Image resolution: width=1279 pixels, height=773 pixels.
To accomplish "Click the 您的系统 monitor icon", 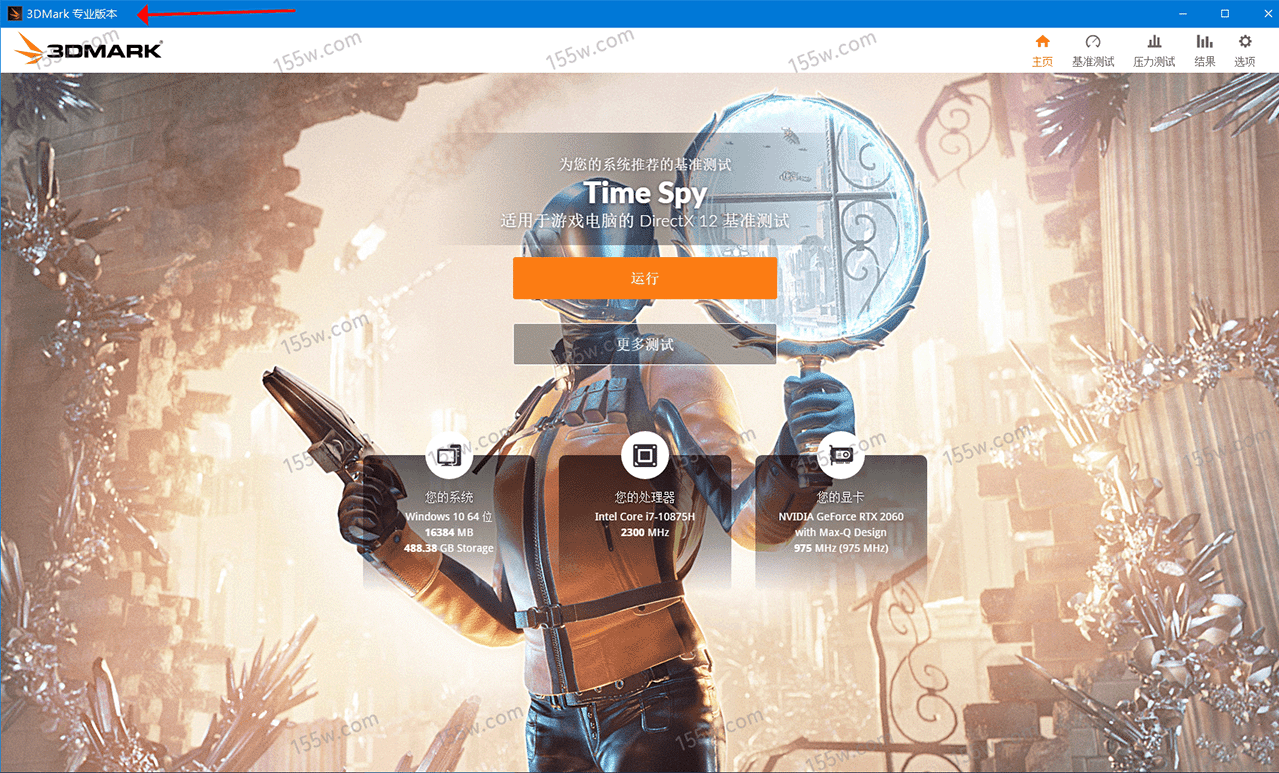I will click(449, 456).
